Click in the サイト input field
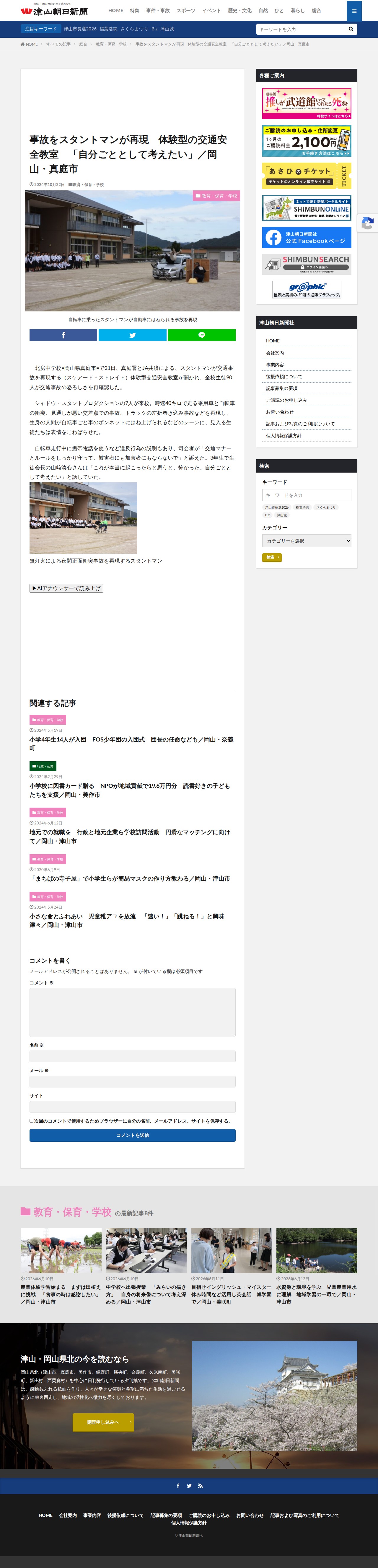The width and height of the screenshot is (378, 1568). click(x=132, y=1107)
